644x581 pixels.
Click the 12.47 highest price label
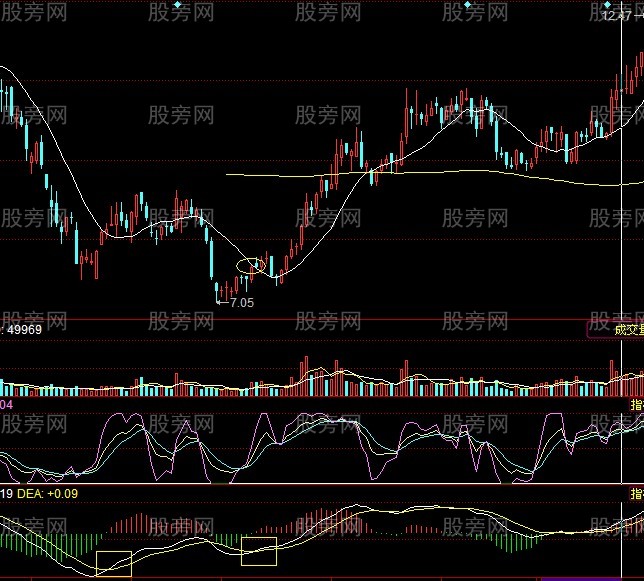tap(616, 16)
